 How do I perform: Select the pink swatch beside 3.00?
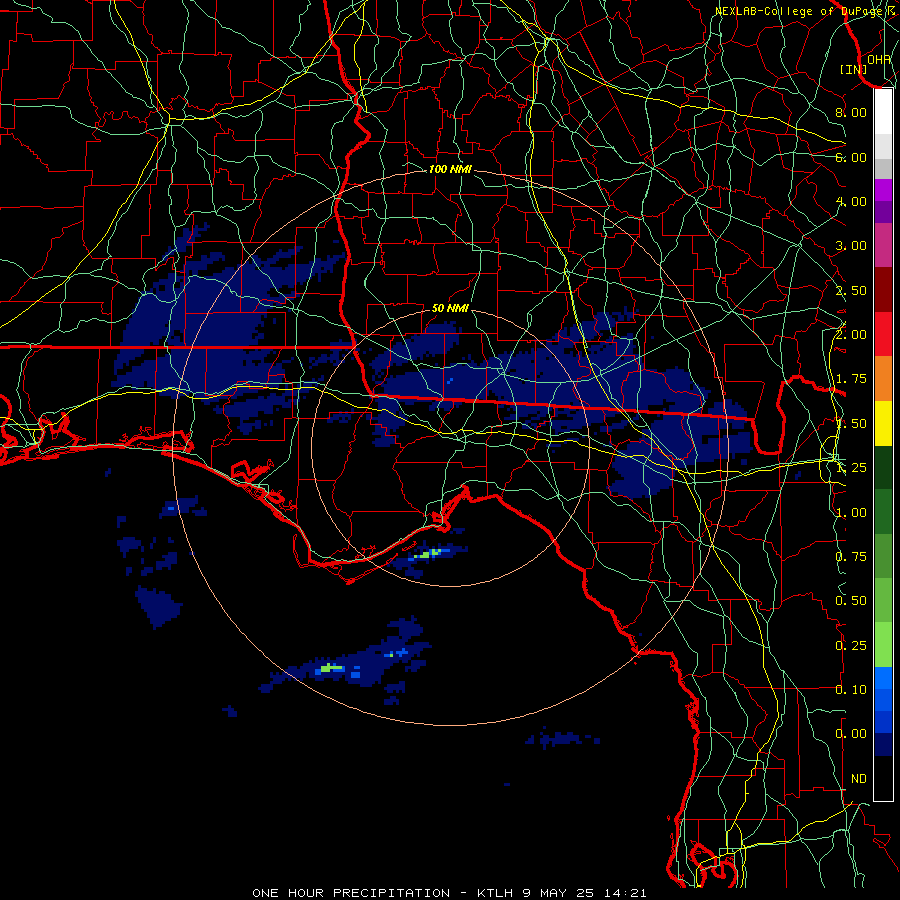(x=883, y=246)
